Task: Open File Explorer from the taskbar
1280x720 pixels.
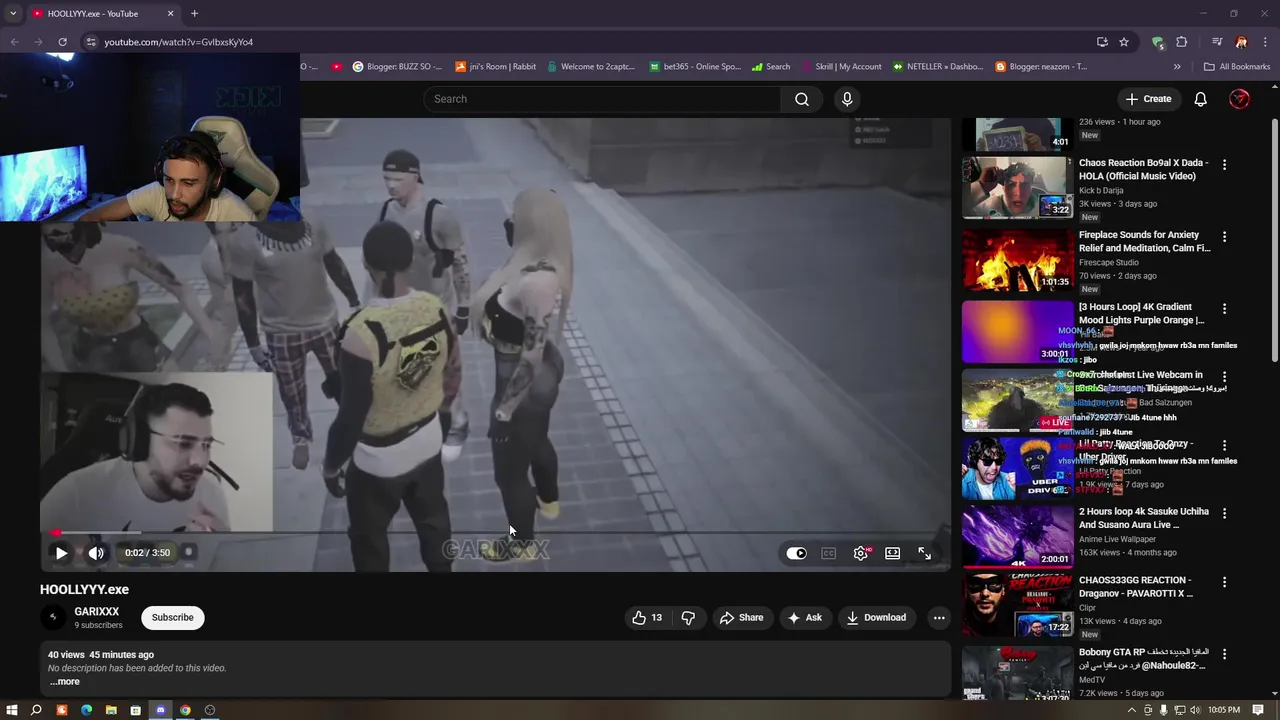Action: 111,710
